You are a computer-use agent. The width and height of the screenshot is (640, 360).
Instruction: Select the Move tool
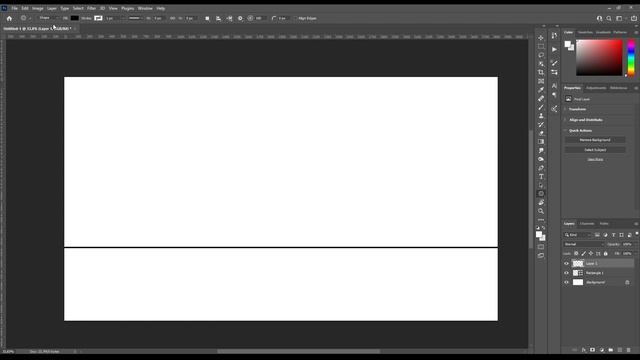coord(541,38)
